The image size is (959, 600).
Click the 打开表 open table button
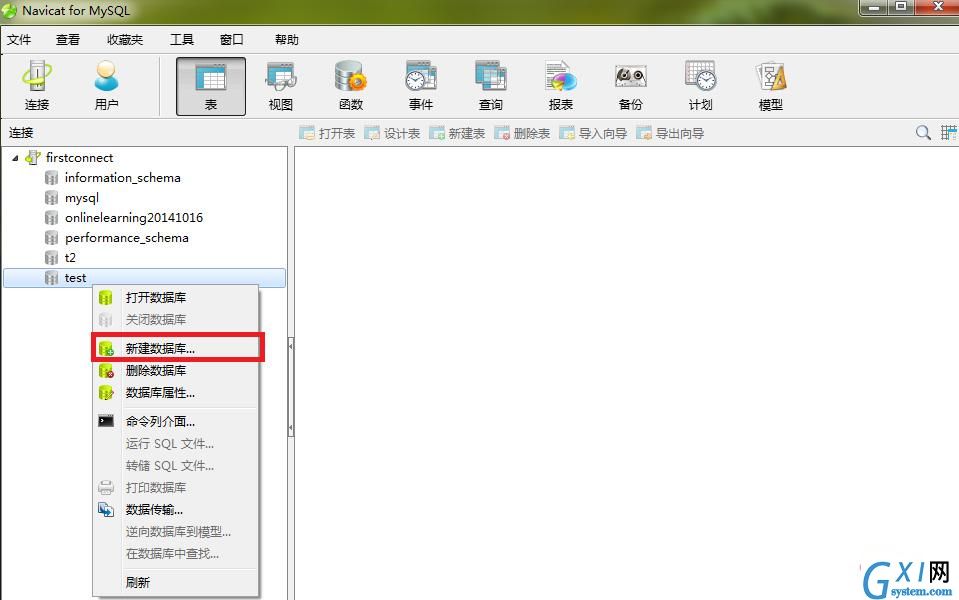[x=327, y=133]
